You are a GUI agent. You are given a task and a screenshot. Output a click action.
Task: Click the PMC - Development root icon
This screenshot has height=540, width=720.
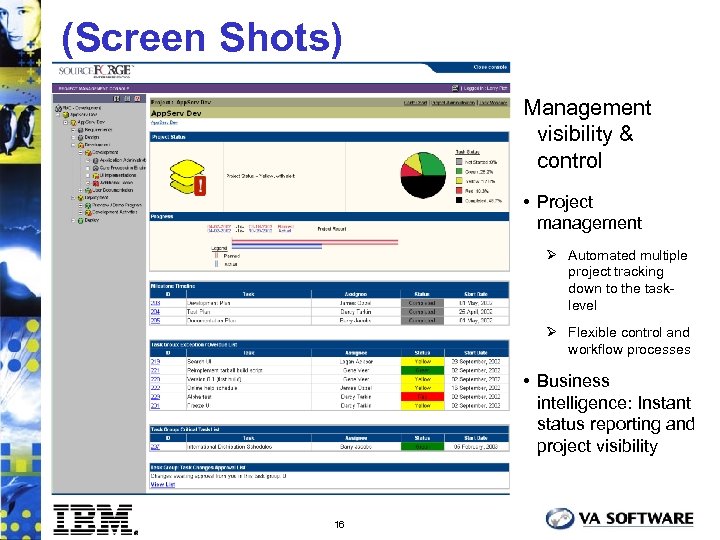pos(58,108)
